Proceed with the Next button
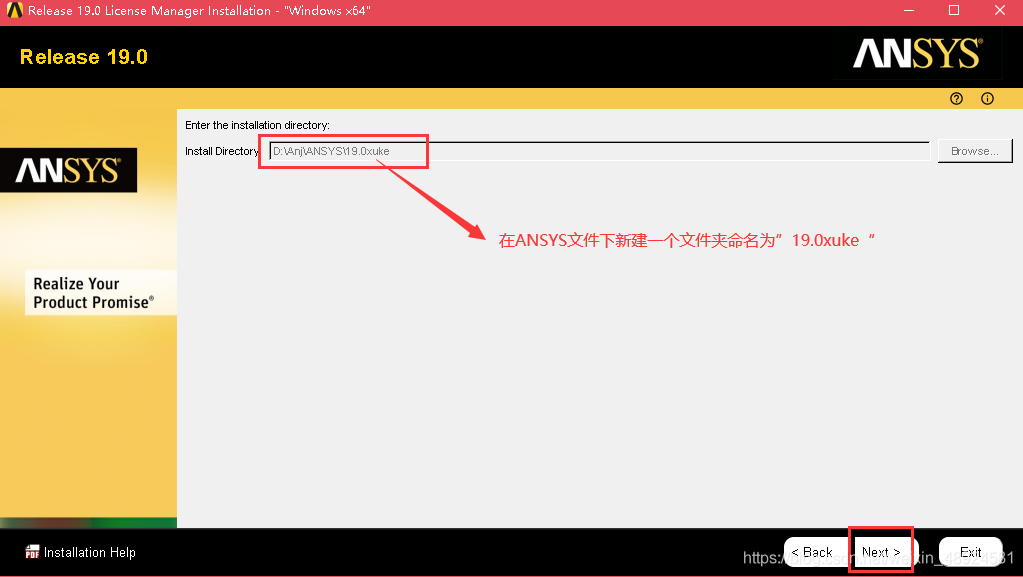Screen dimensions: 1023x577 881,552
